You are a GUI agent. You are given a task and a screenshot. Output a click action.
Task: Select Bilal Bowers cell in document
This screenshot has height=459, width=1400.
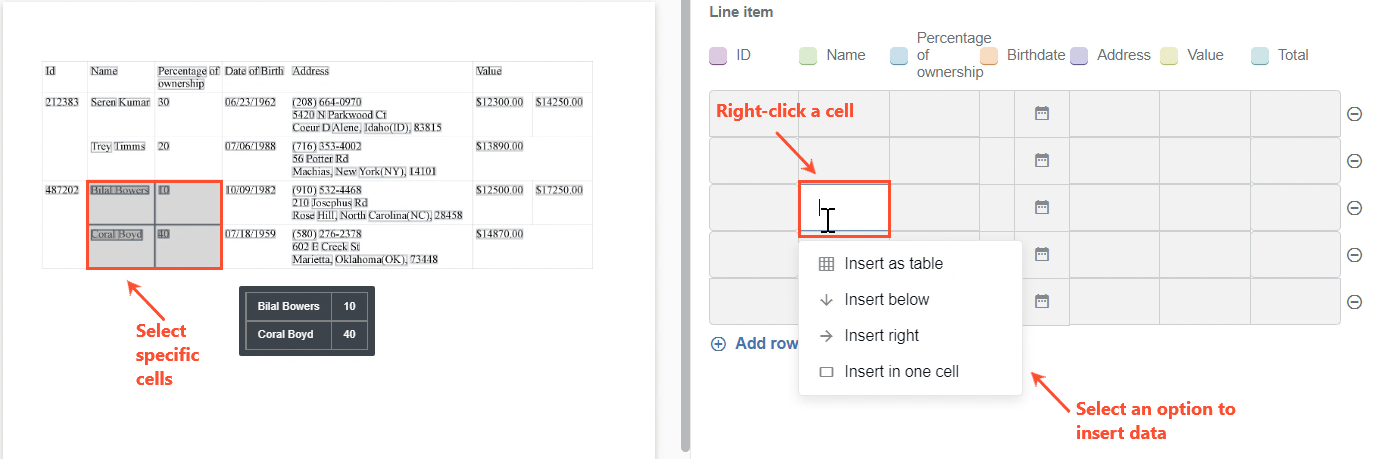click(121, 203)
